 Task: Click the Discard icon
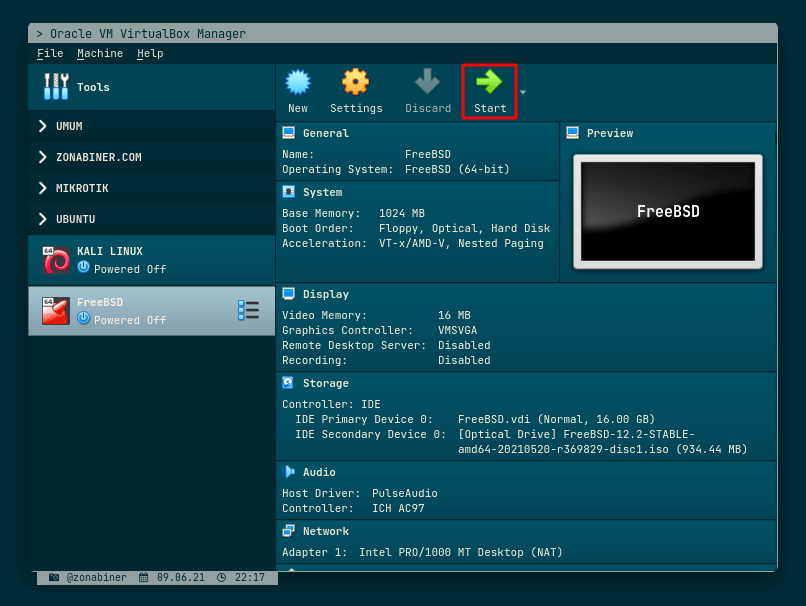coord(427,80)
